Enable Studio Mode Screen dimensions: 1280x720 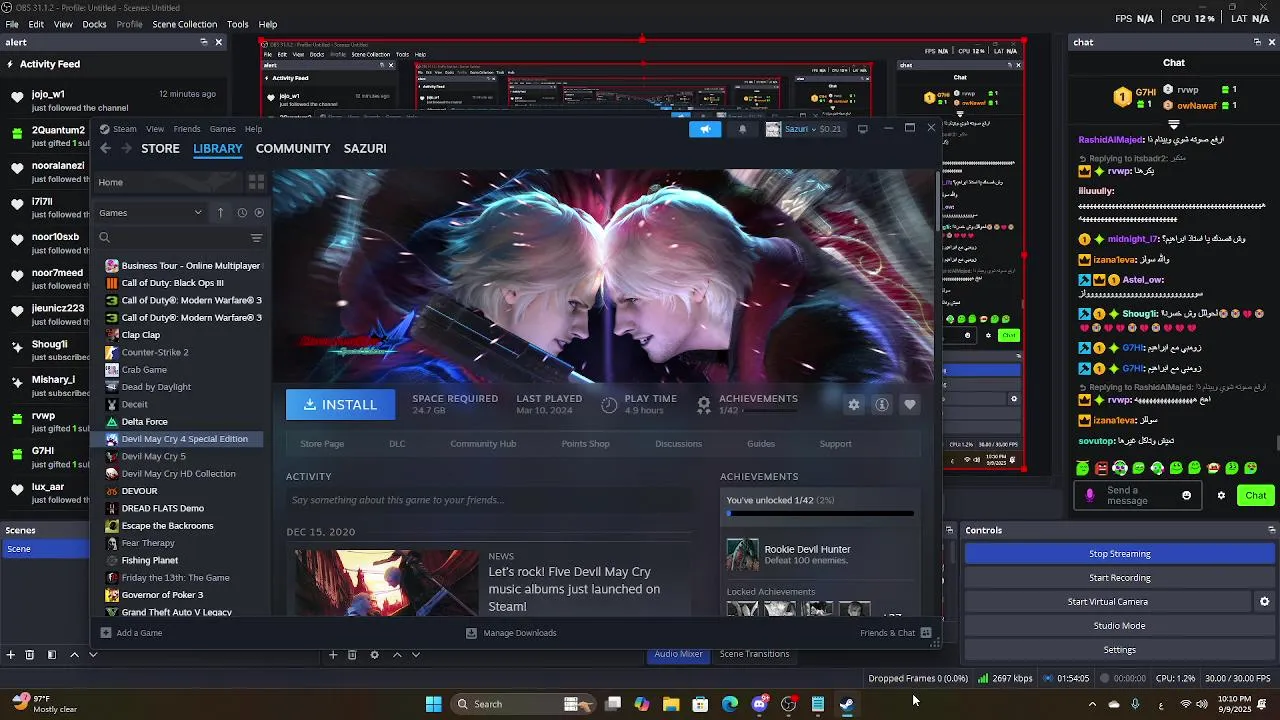coord(1120,626)
